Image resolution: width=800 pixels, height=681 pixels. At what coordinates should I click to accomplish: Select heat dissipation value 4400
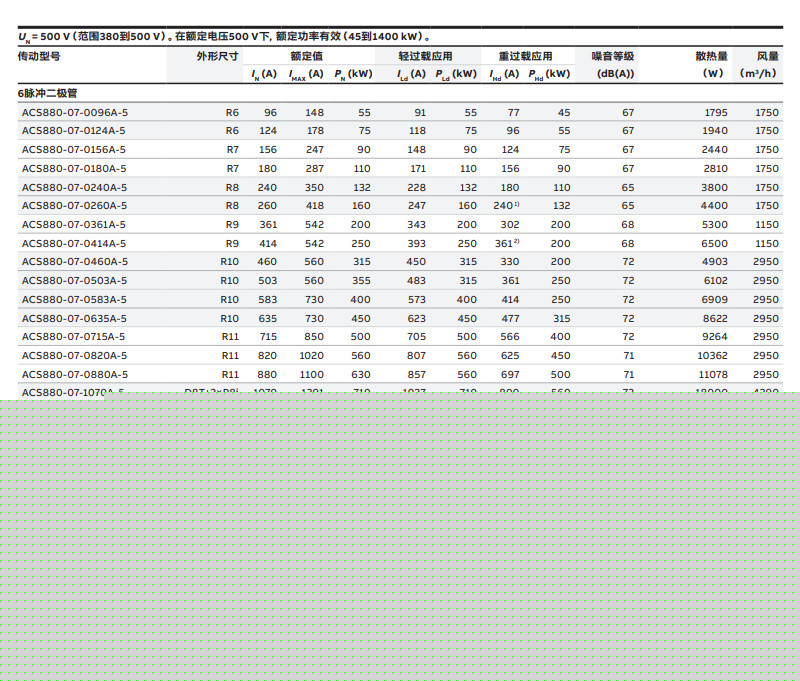coord(714,206)
